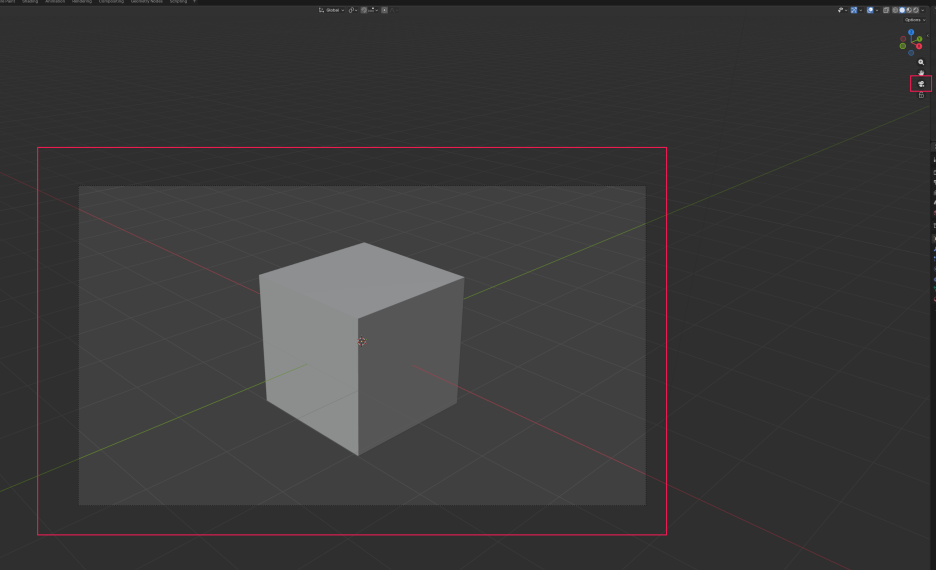Screen dimensions: 936x570
Task: Select wireframe viewport shading
Action: [x=895, y=10]
